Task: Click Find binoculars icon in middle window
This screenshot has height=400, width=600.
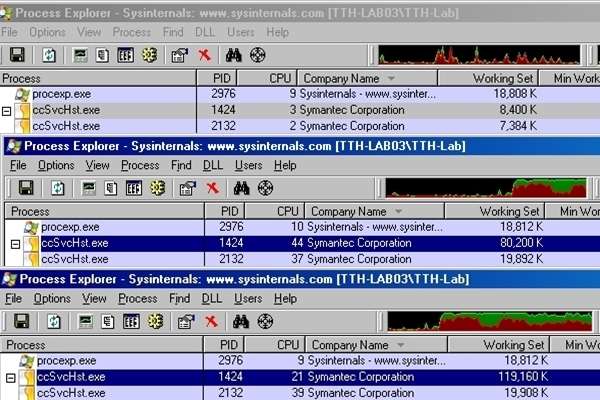Action: tap(241, 188)
